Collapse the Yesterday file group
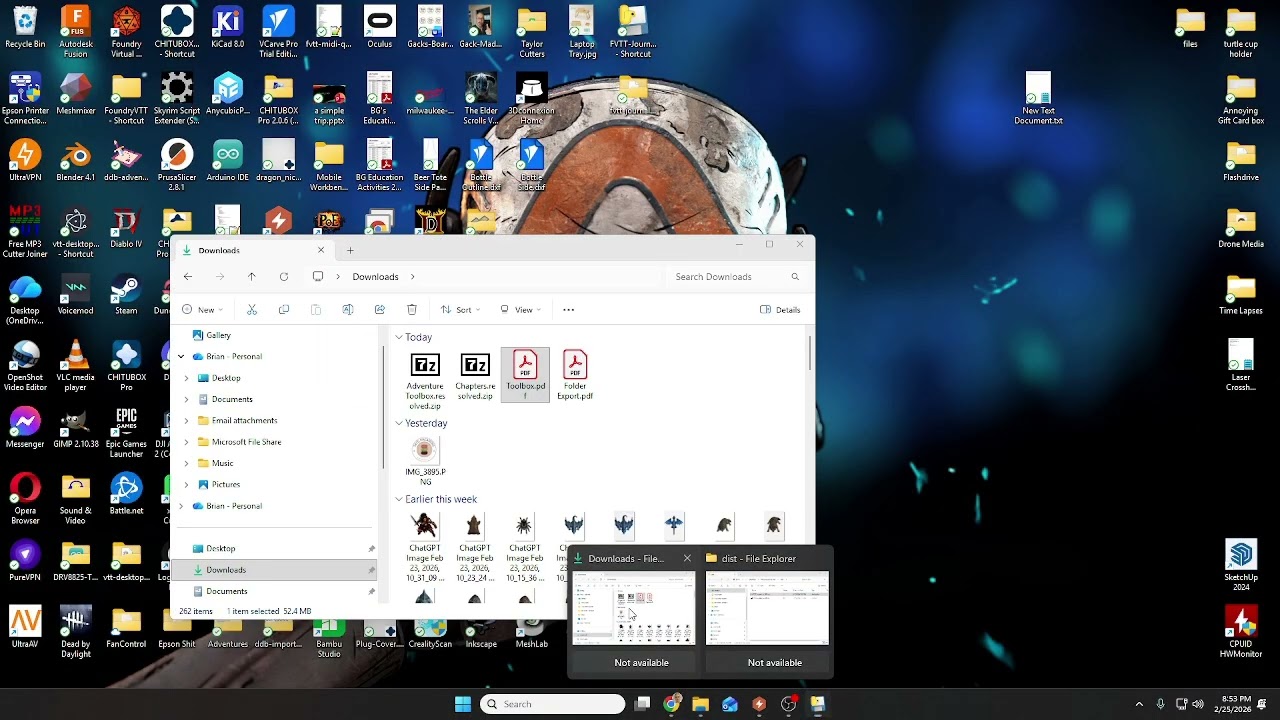 point(399,424)
